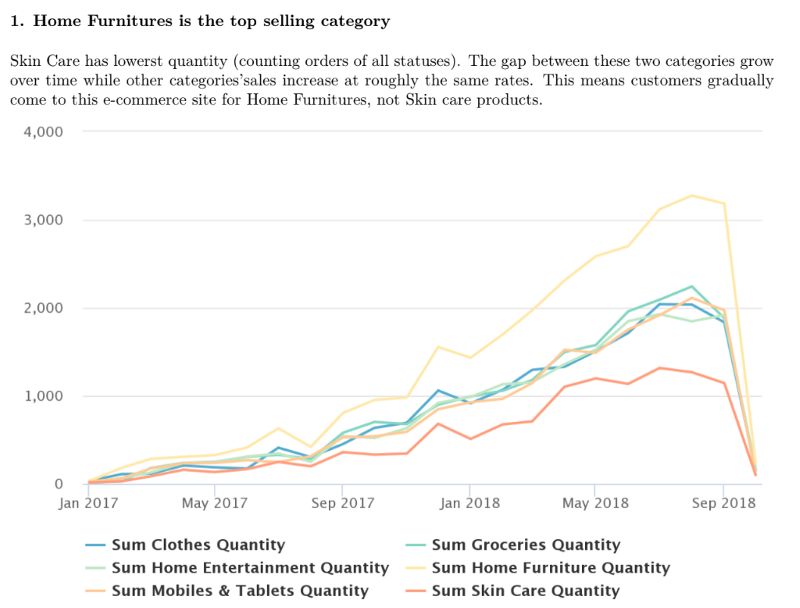
Task: Toggle the Sum Skin Care Quantity legend entry
Action: click(525, 591)
